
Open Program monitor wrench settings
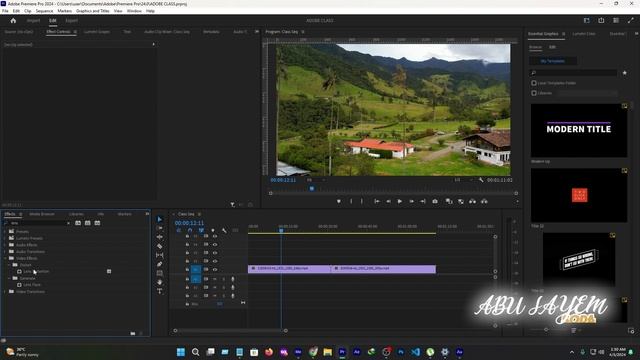pyautogui.click(x=481, y=180)
